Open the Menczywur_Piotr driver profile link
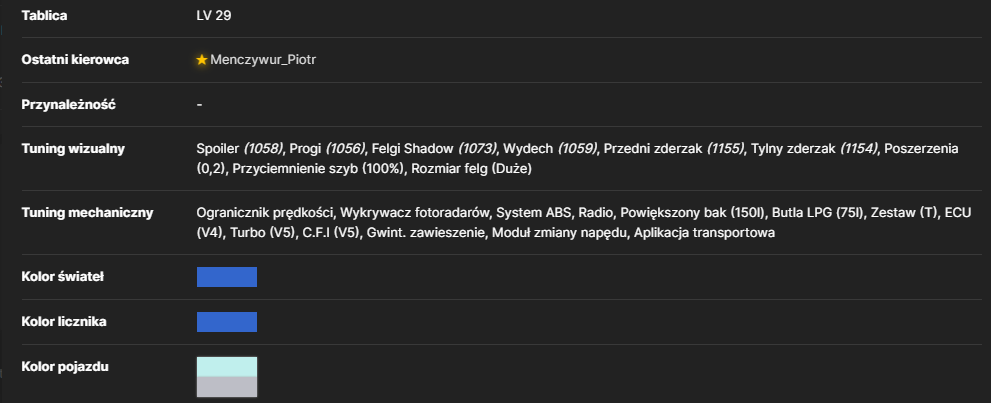Image resolution: width=991 pixels, height=403 pixels. [x=263, y=60]
